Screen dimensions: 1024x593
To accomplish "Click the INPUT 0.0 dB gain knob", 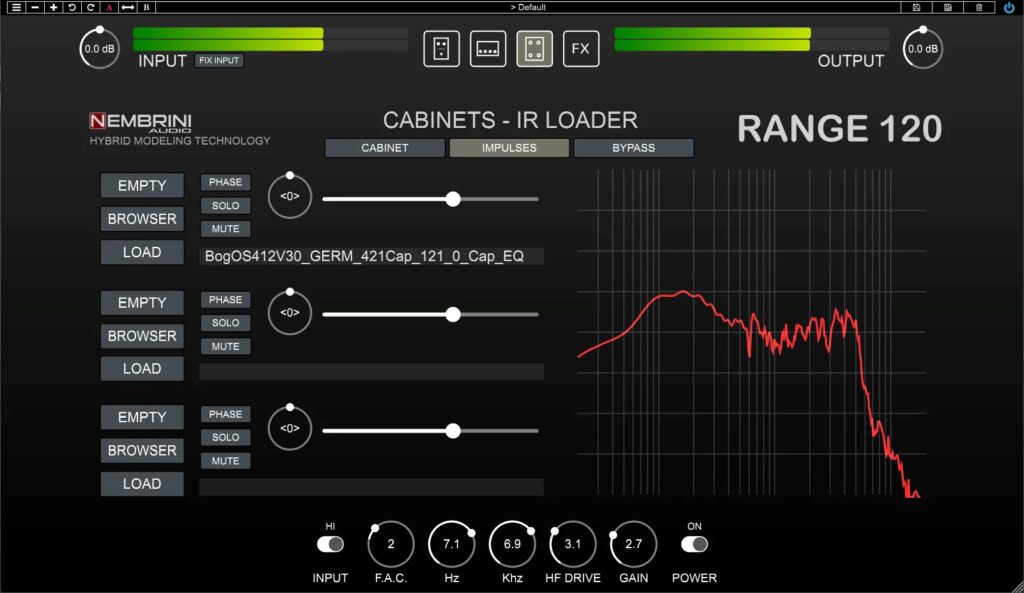I will (99, 48).
